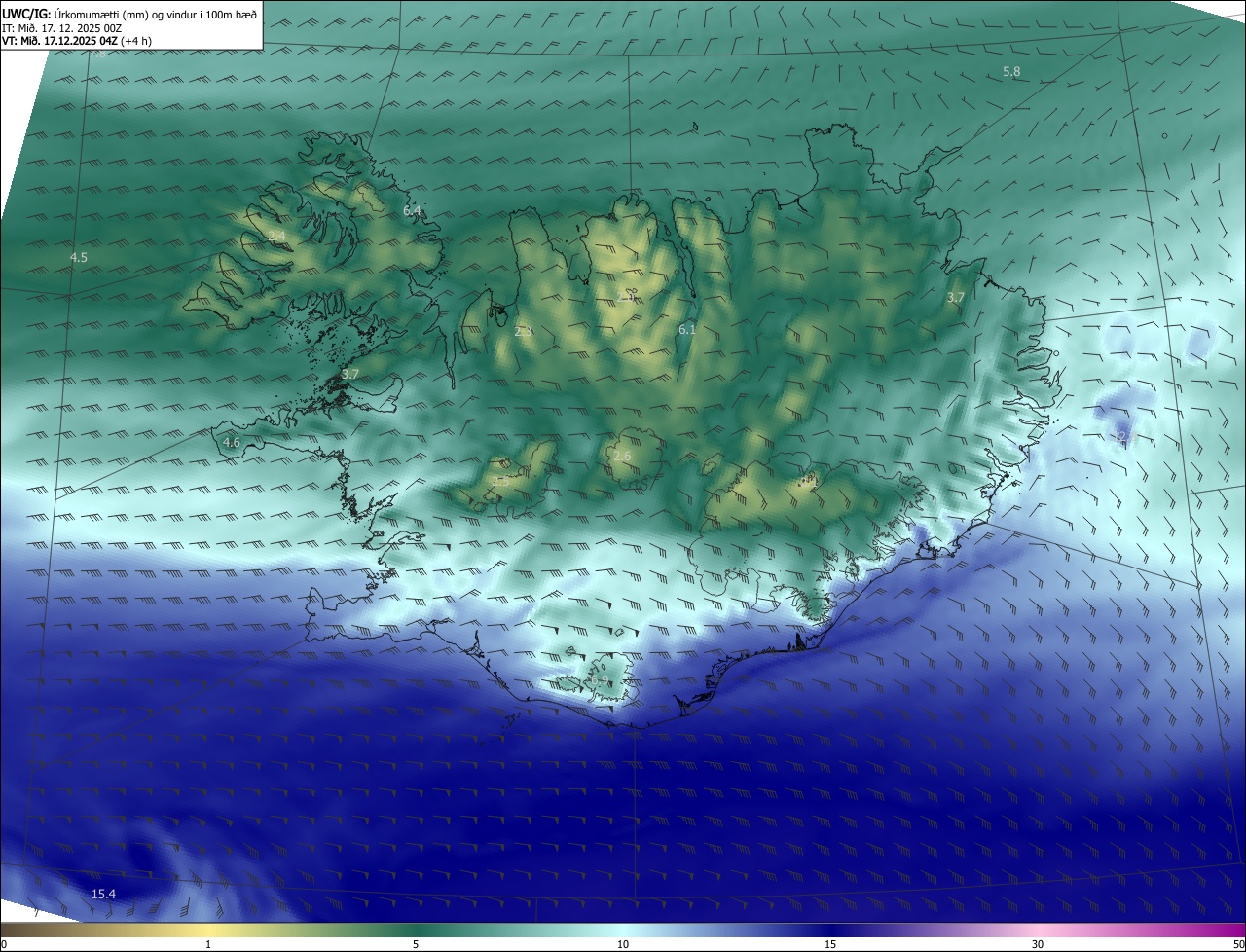
Task: Click the UWC/IG map title text
Action: coord(129,13)
